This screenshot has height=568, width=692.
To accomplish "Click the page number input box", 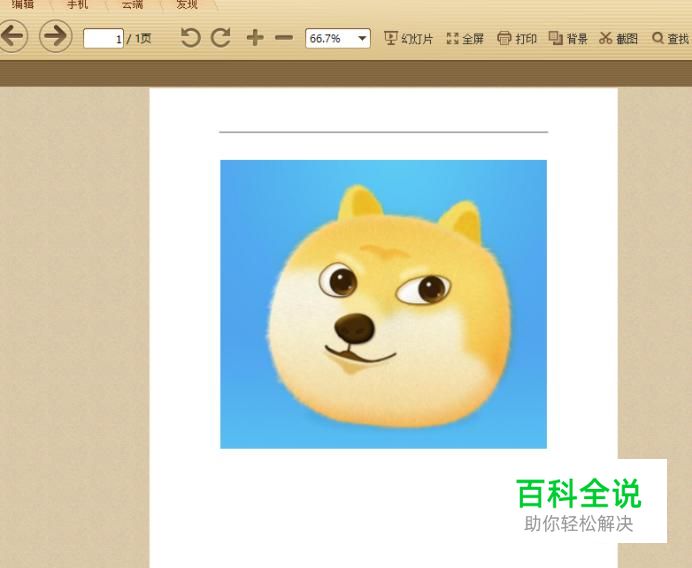I will pos(103,38).
